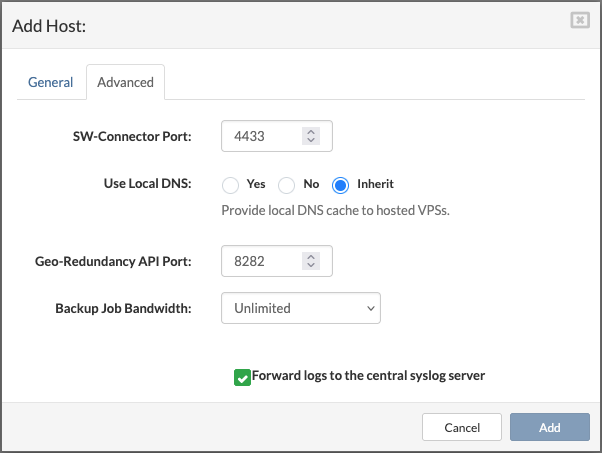Click the local DNS cache help text

335,211
